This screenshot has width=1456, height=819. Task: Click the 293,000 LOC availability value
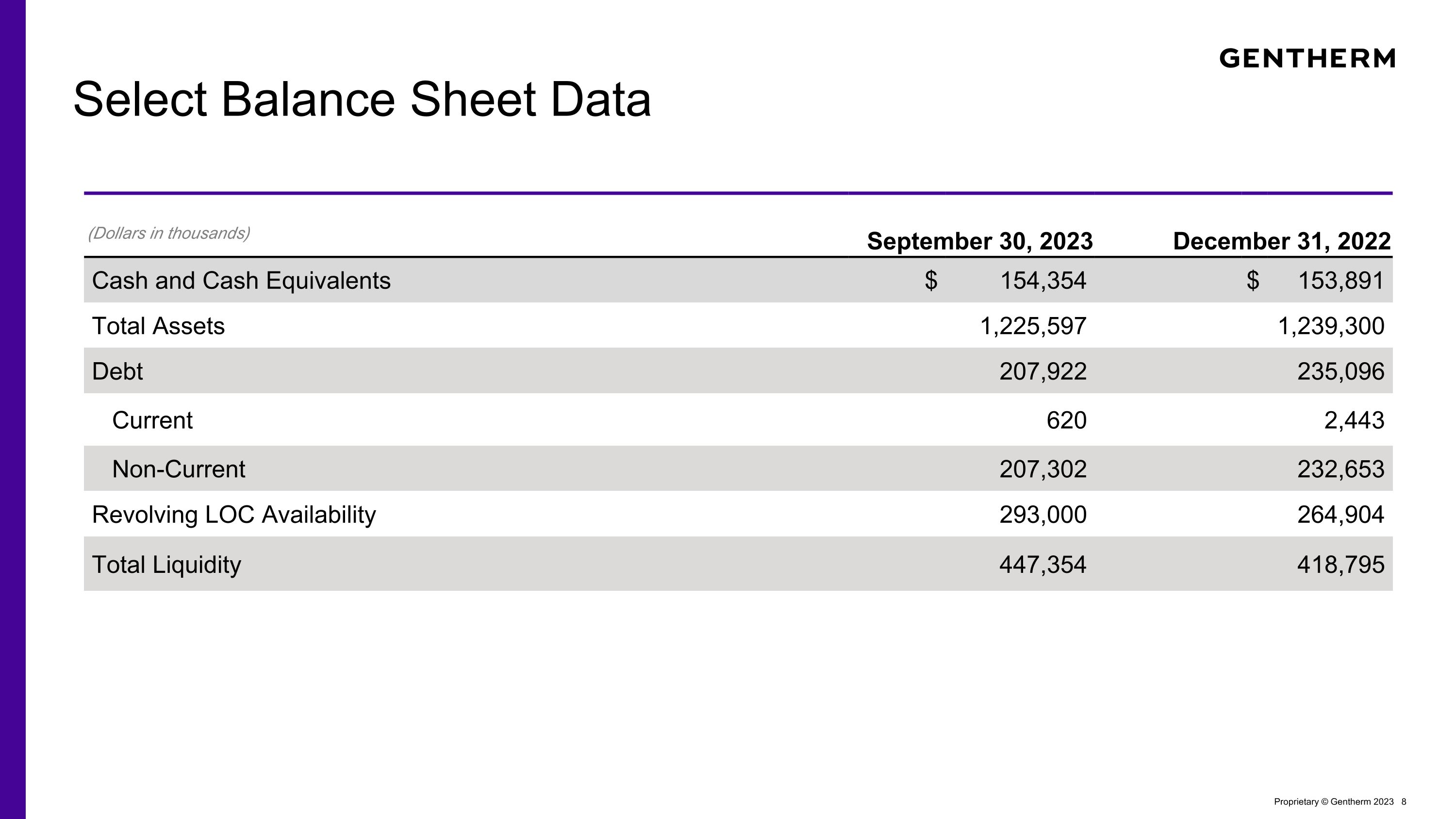pyautogui.click(x=1043, y=515)
